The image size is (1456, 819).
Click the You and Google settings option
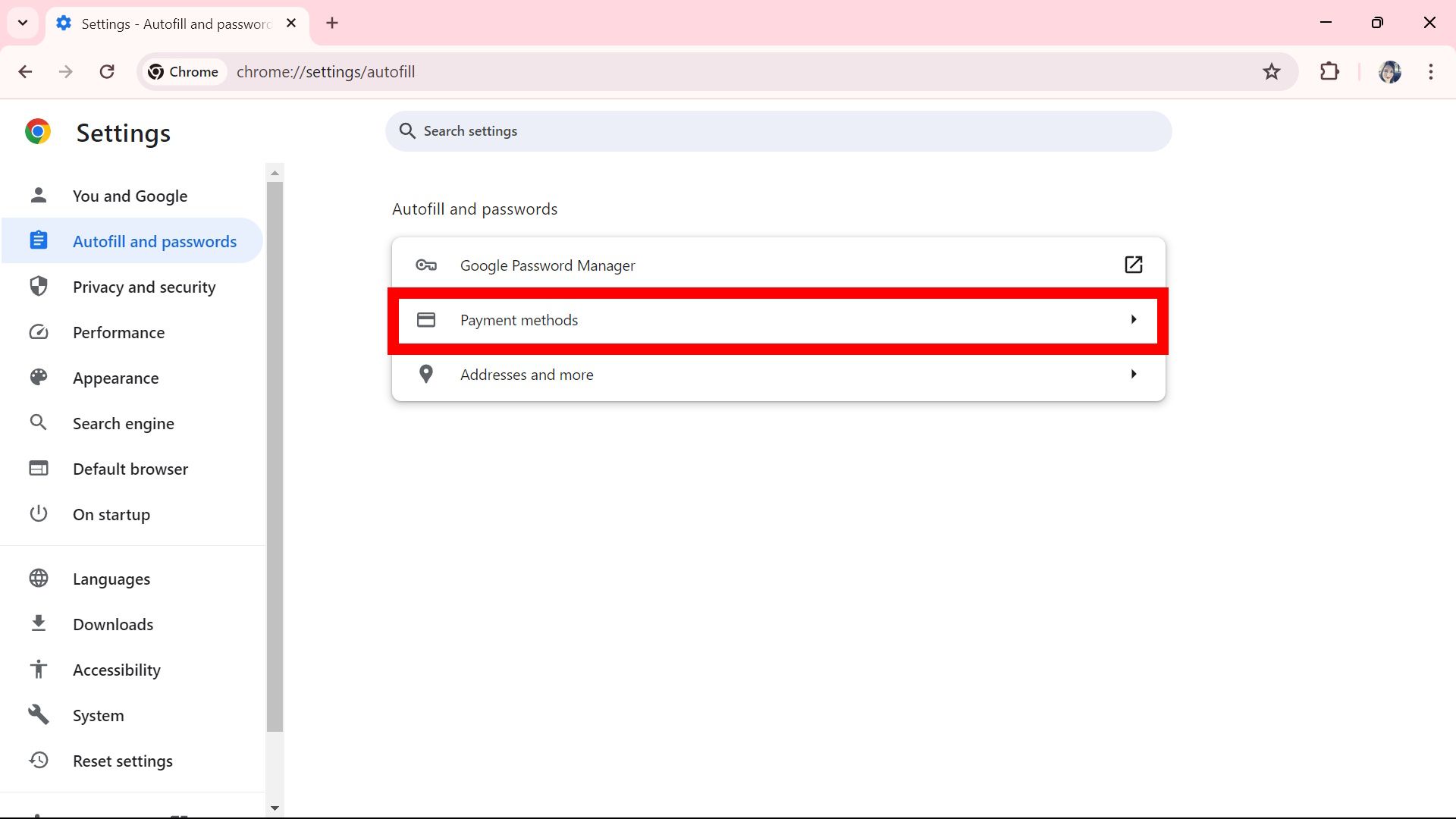130,195
